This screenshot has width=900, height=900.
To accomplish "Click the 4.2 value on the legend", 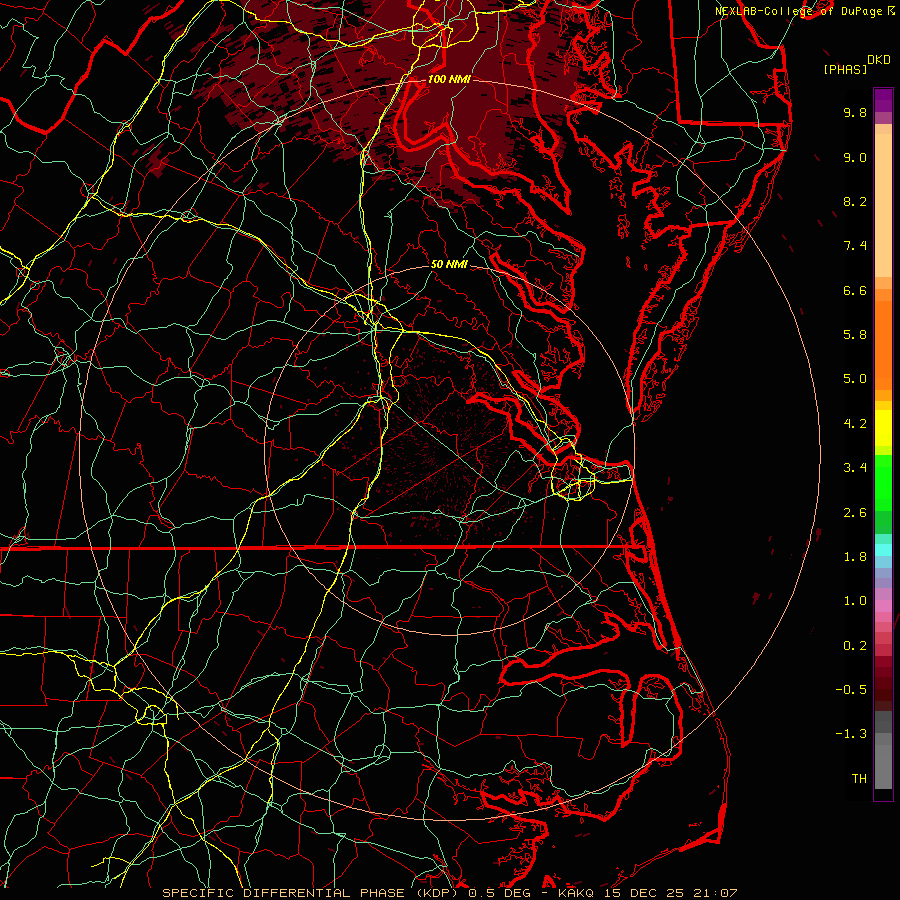I will point(855,424).
